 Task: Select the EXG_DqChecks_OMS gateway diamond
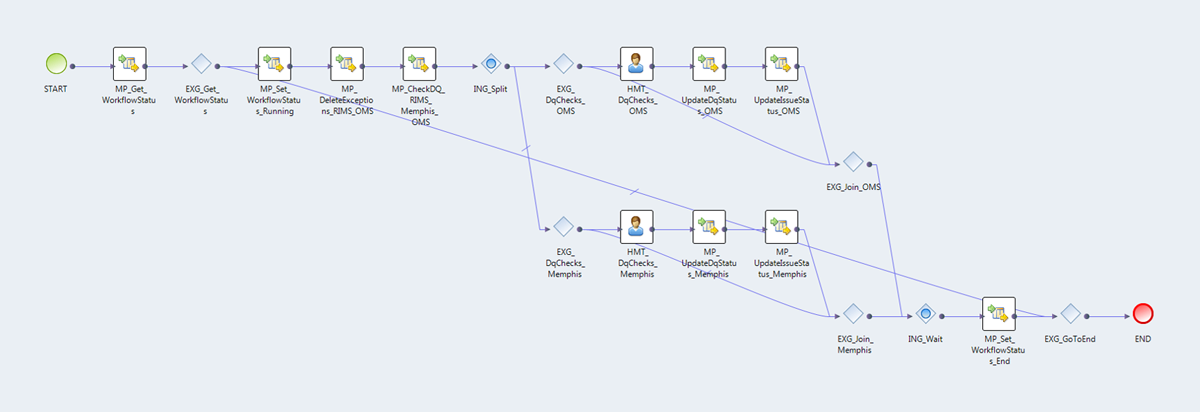coord(563,64)
